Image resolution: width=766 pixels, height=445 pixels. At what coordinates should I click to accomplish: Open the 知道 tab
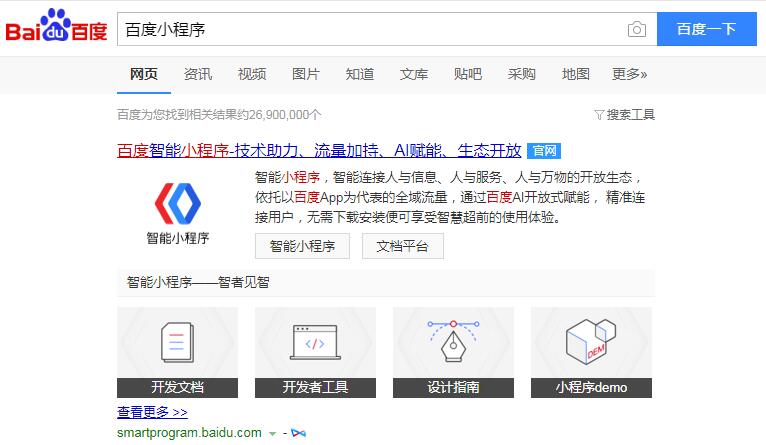click(360, 74)
